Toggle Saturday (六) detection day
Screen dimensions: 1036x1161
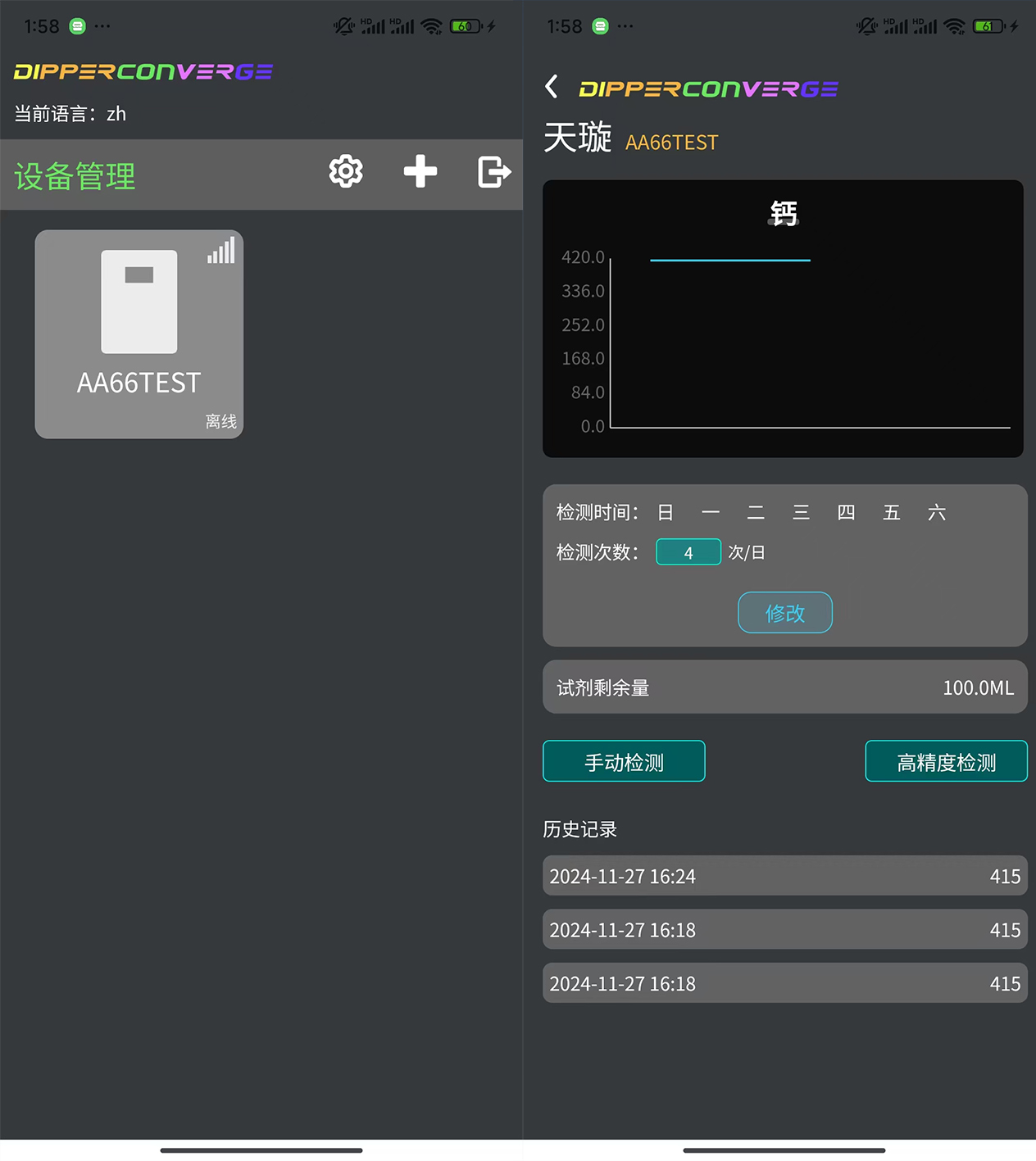click(937, 513)
